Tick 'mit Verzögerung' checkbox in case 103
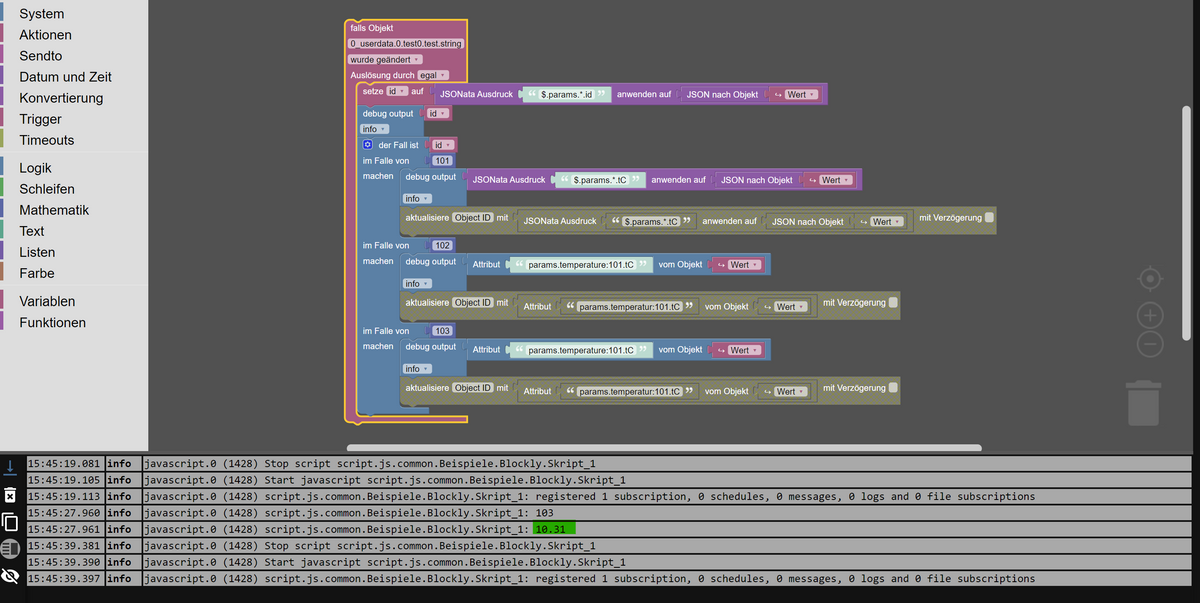1200x603 pixels. tap(893, 386)
